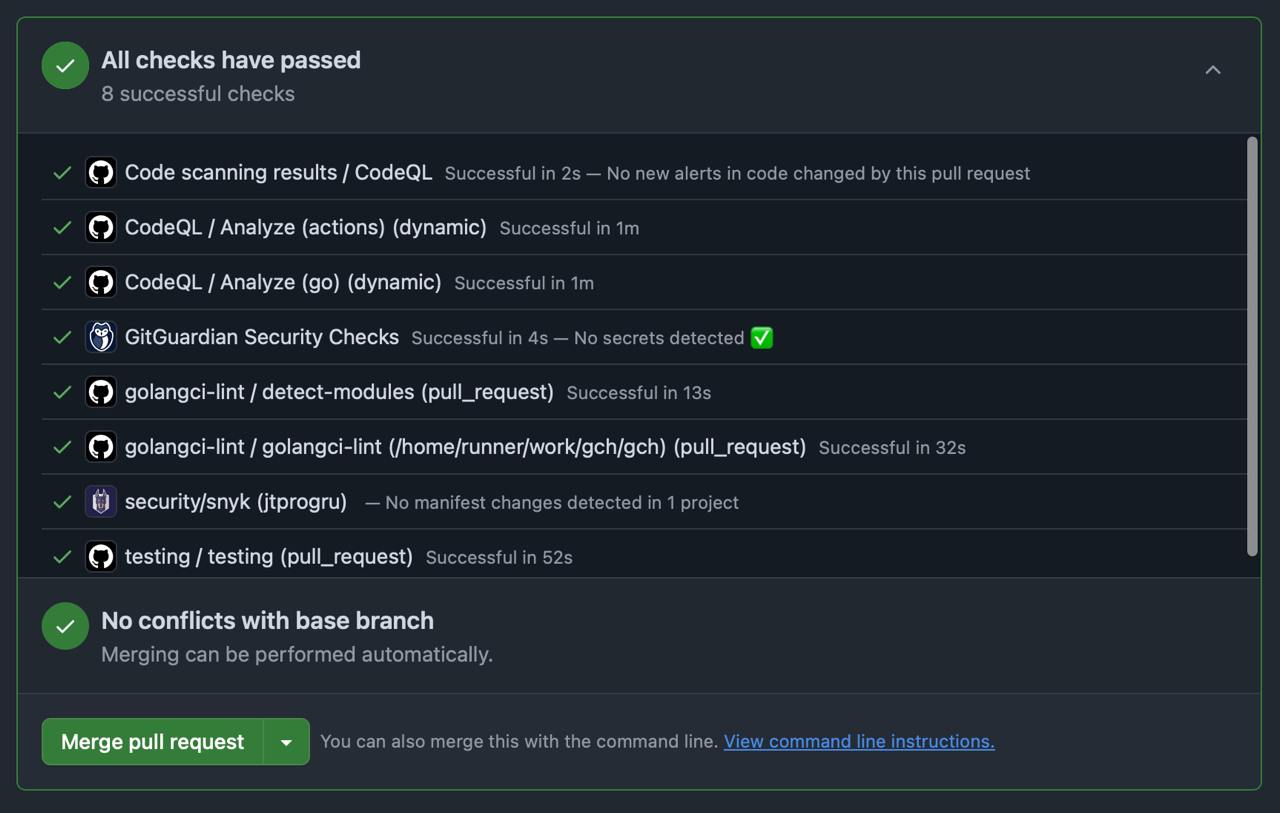The width and height of the screenshot is (1280, 813).
Task: Open security/snyk (jtprogru) check details
Action: (x=235, y=501)
